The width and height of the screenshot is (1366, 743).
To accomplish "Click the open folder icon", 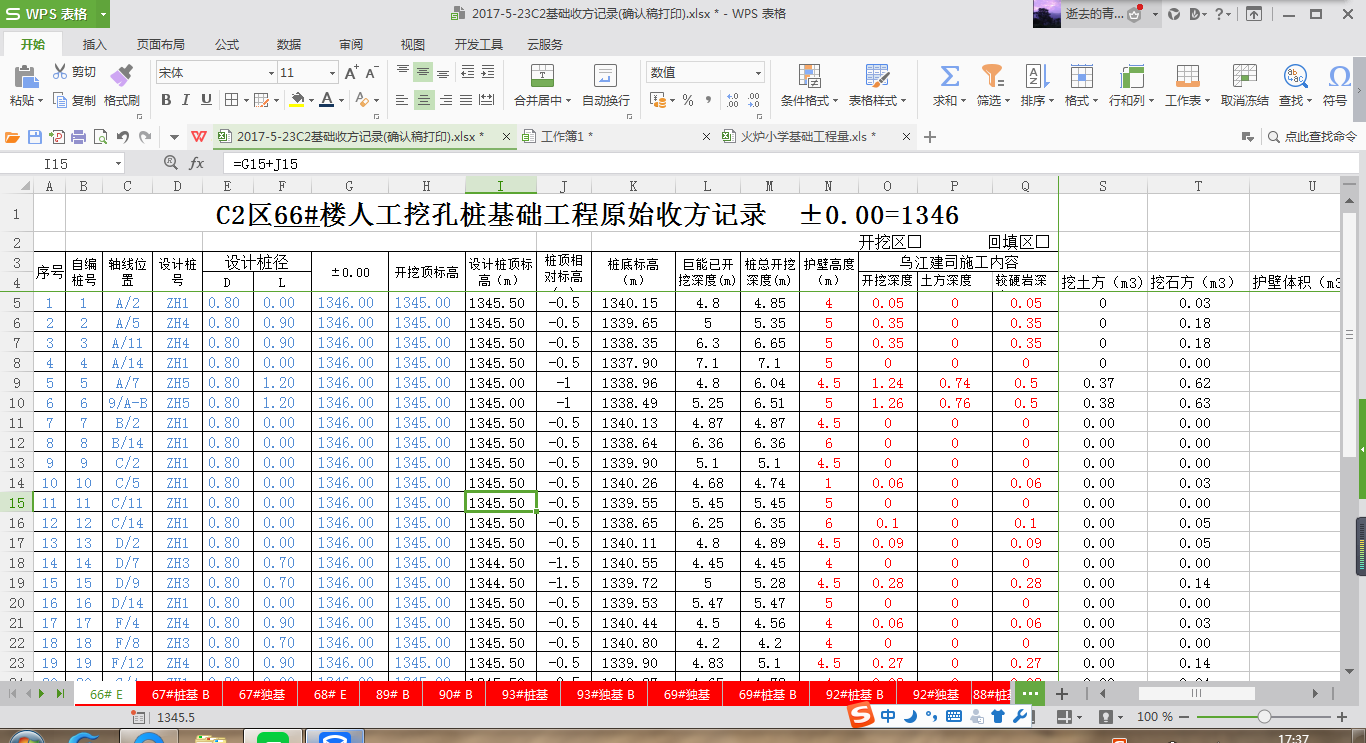I will click(12, 137).
